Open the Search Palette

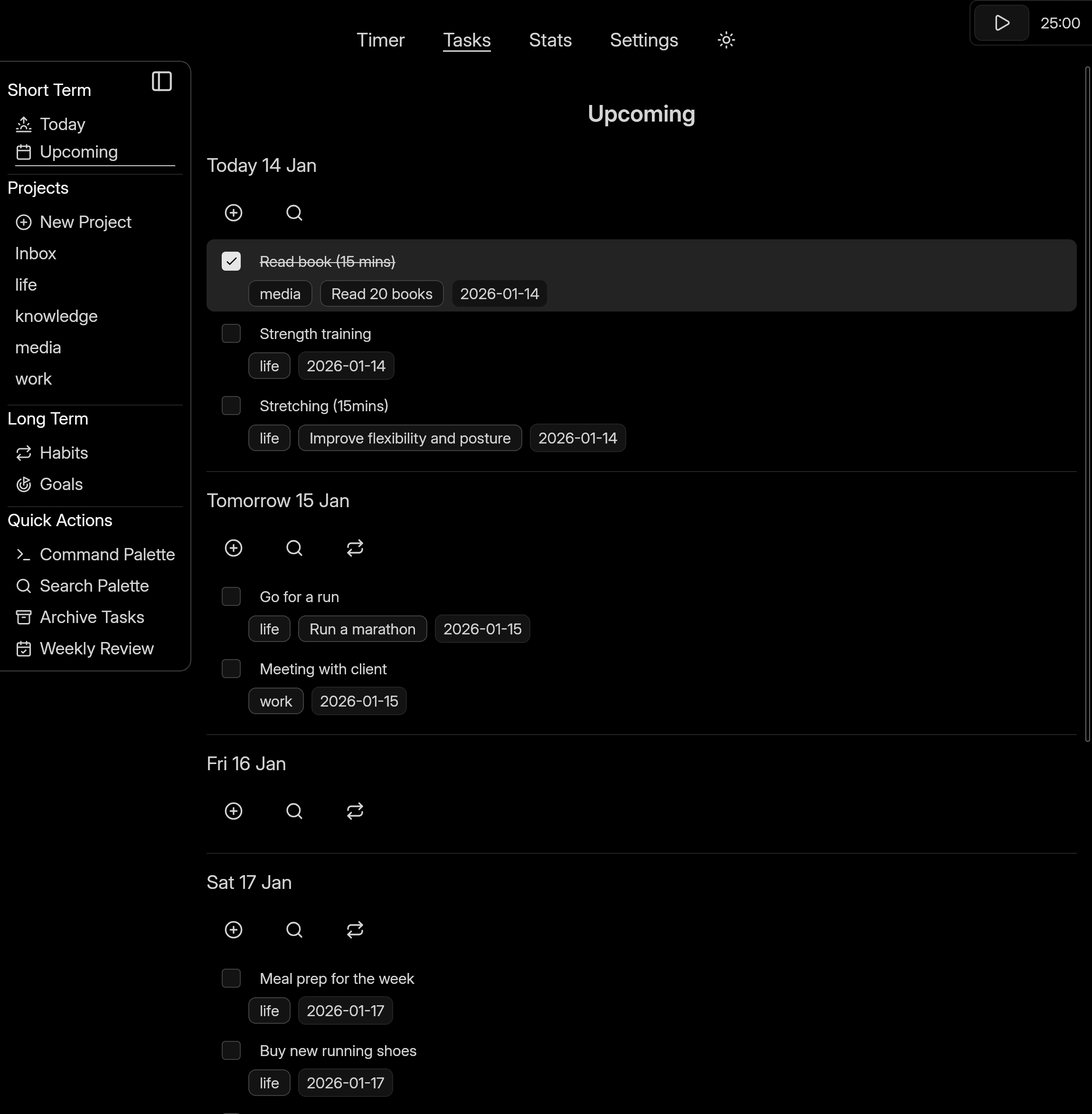coord(94,585)
